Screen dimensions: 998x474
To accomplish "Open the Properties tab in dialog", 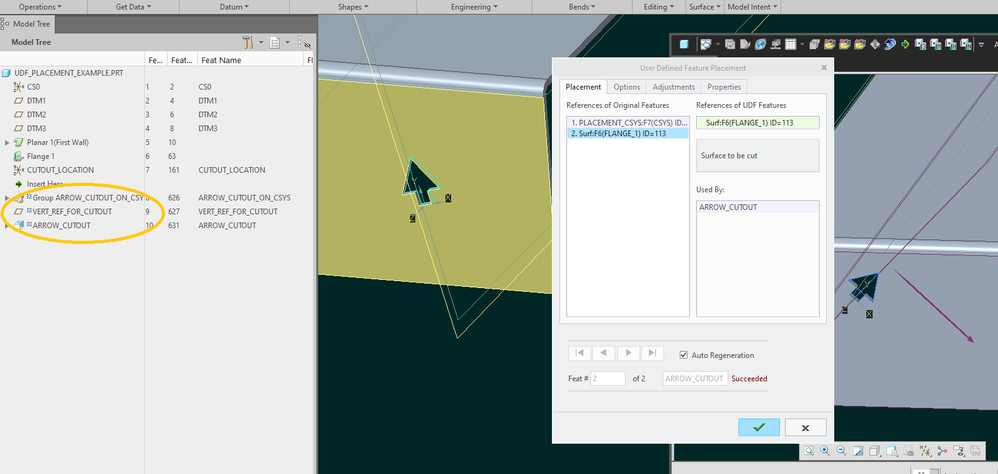I will tap(725, 87).
